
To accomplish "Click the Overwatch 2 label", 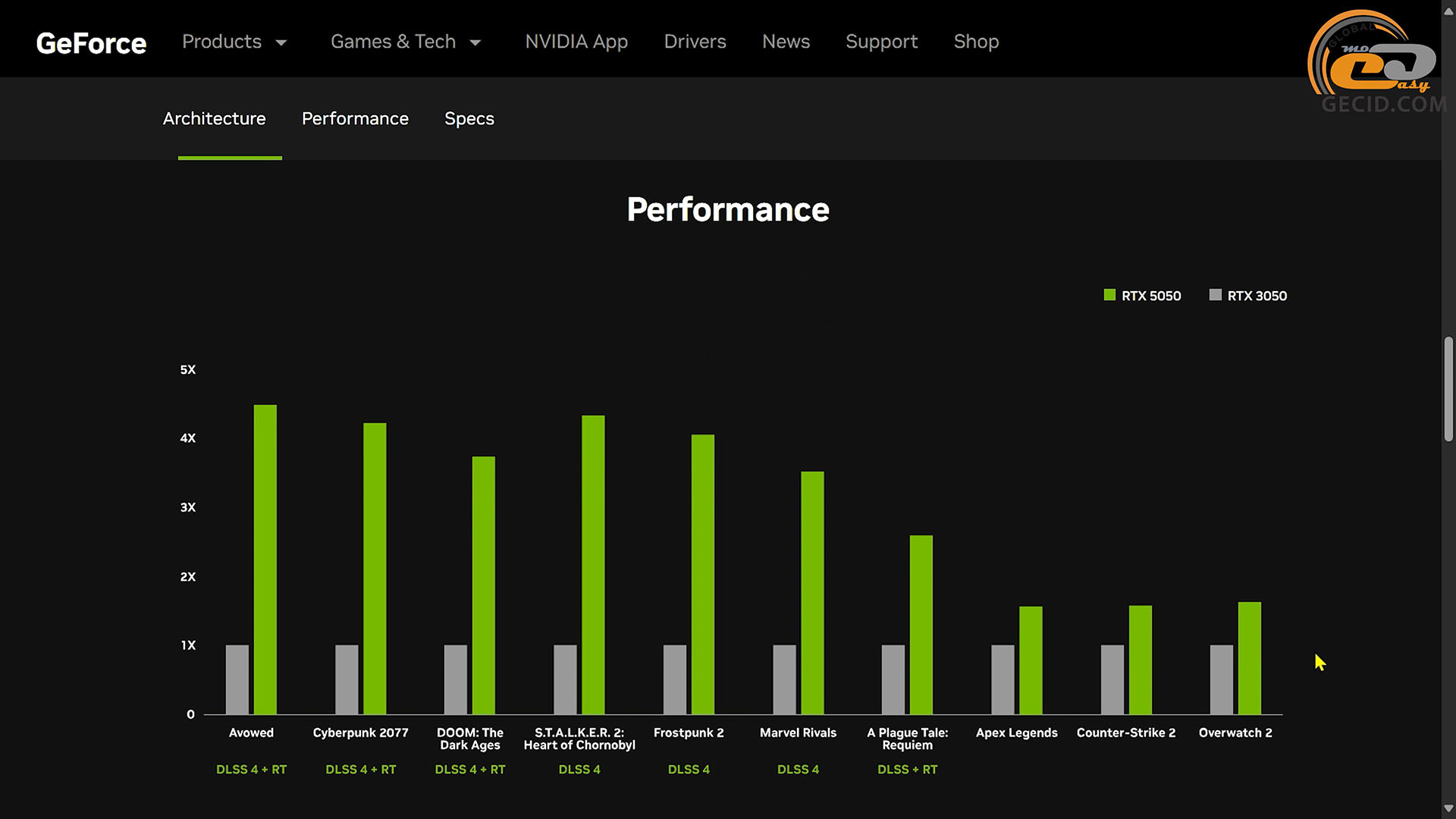I will 1235,733.
